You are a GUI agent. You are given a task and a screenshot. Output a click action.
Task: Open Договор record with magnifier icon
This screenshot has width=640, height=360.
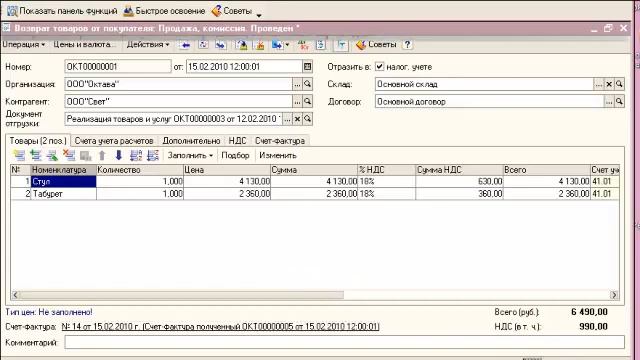(619, 101)
